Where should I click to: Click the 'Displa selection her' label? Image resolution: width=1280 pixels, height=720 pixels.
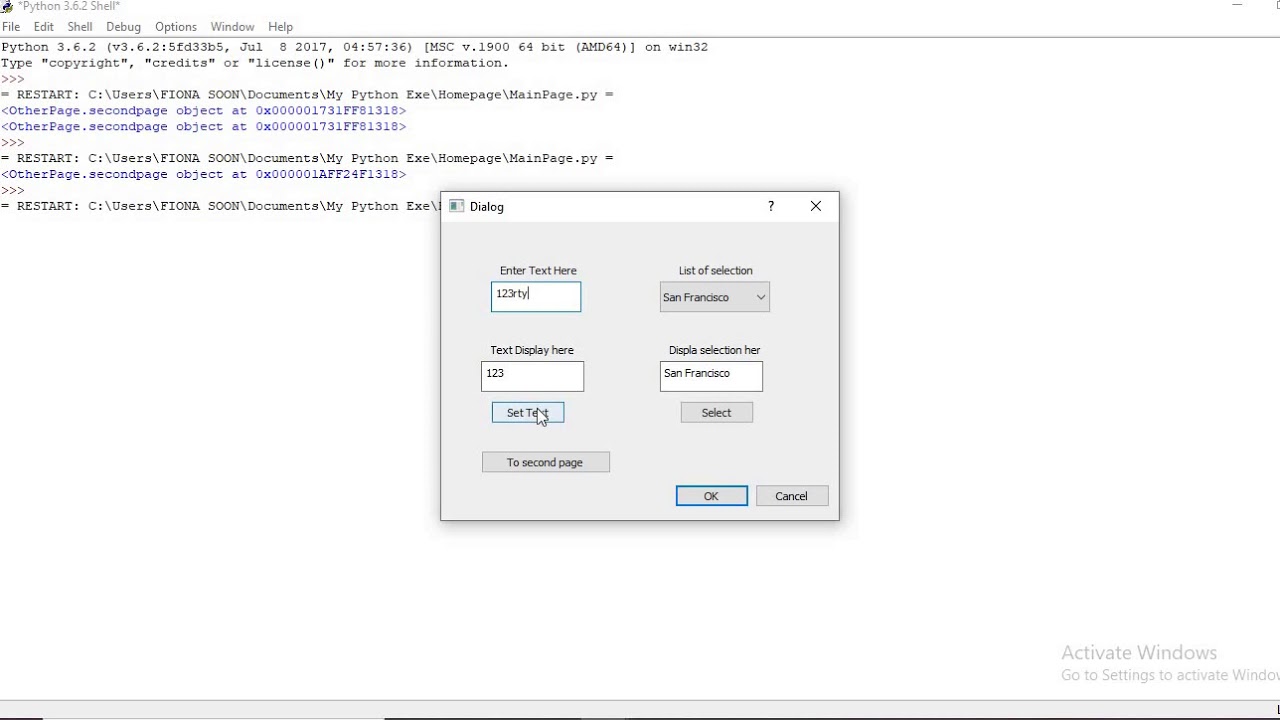point(714,350)
